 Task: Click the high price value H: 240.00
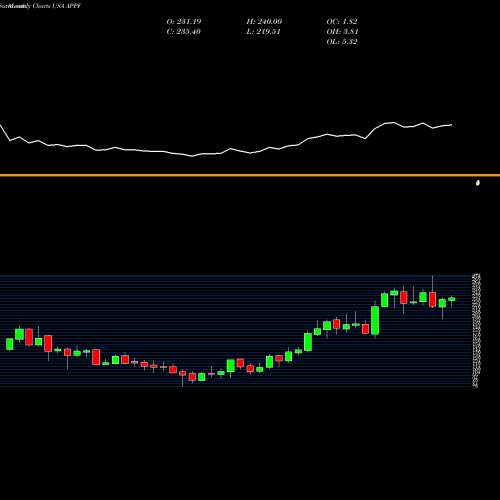pos(264,22)
